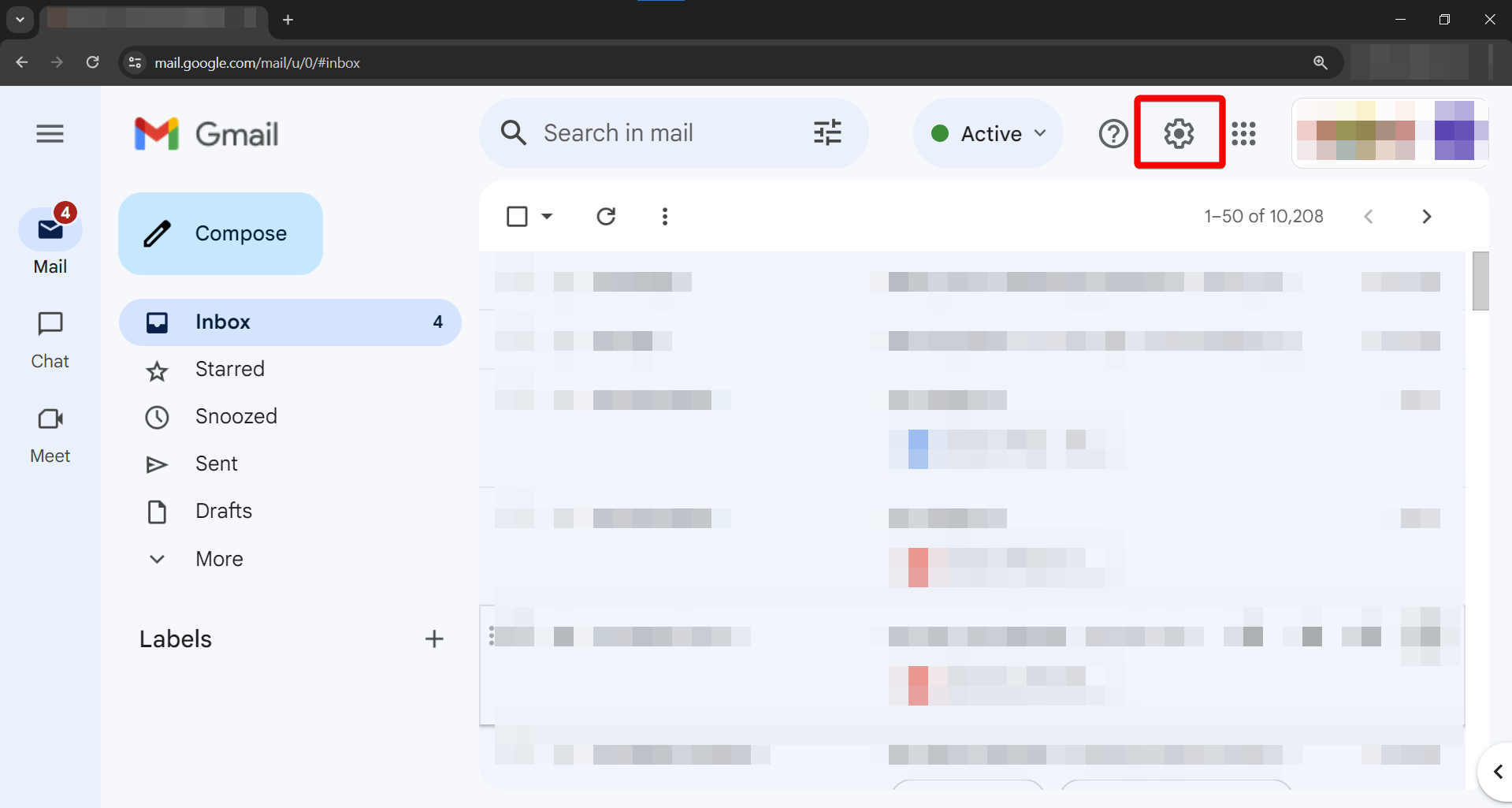The height and width of the screenshot is (808, 1512).
Task: Open the Snoozed folder
Action: pos(236,416)
